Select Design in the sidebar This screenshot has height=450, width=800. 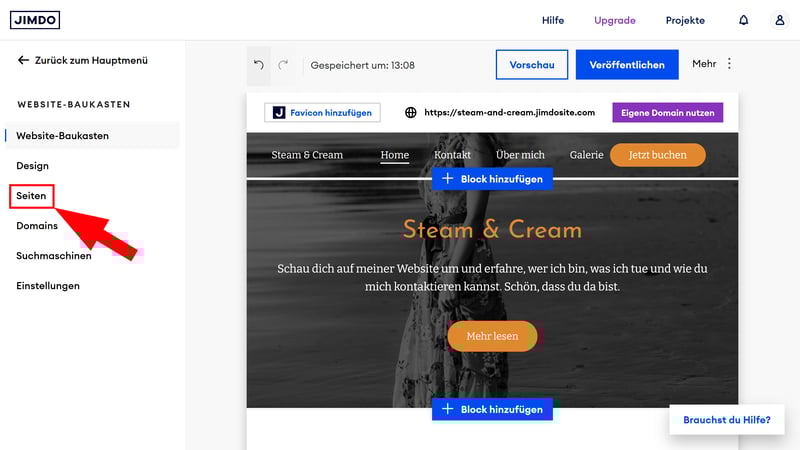tap(32, 166)
